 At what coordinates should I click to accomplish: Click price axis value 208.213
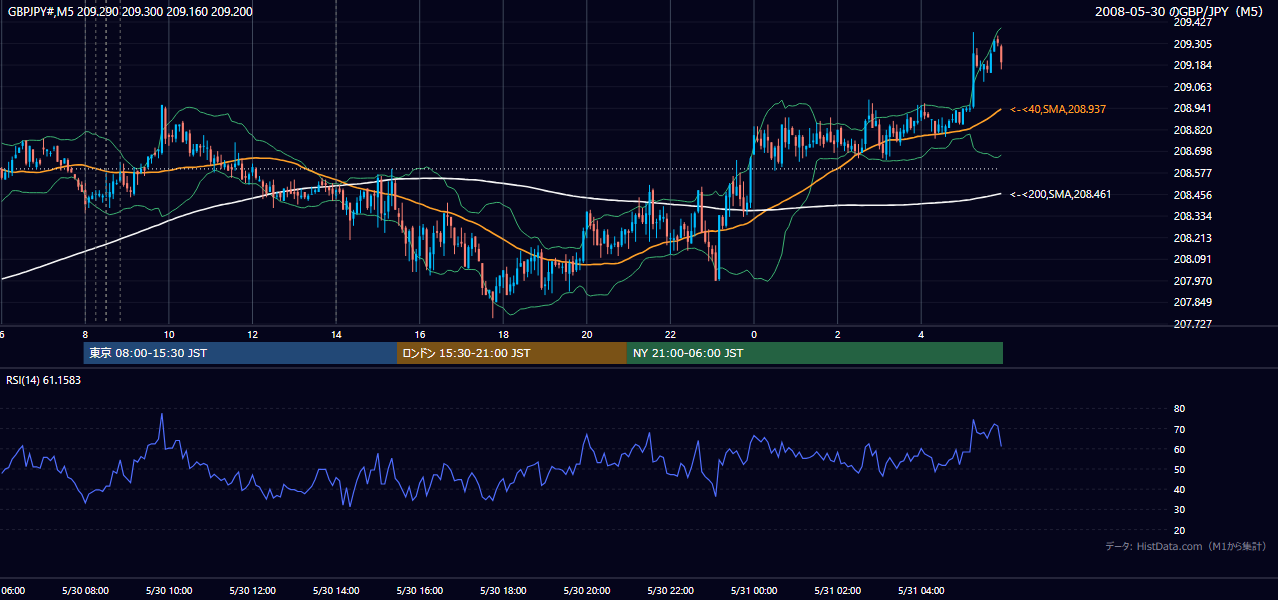click(1192, 238)
